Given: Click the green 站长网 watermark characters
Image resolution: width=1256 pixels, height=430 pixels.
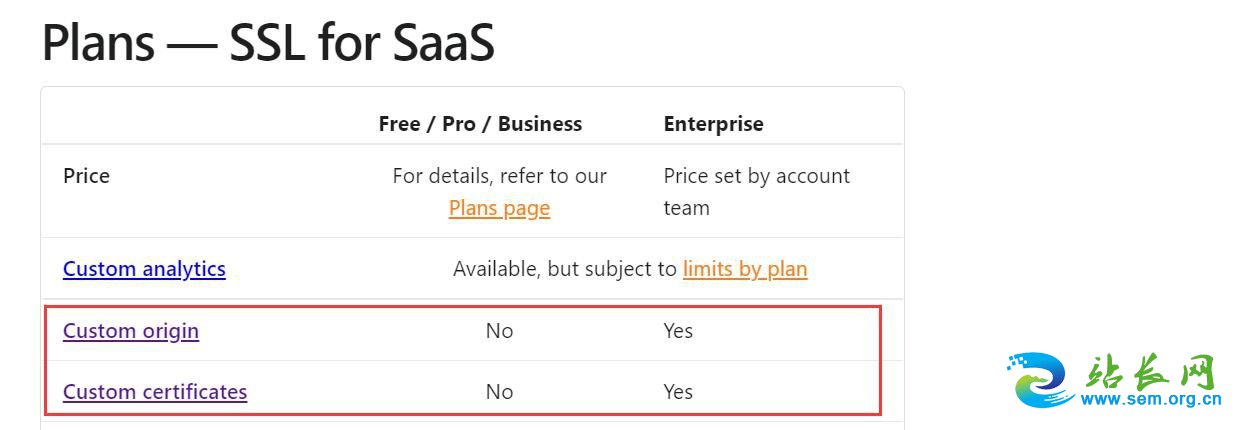Looking at the screenshot, I should click(x=1150, y=371).
